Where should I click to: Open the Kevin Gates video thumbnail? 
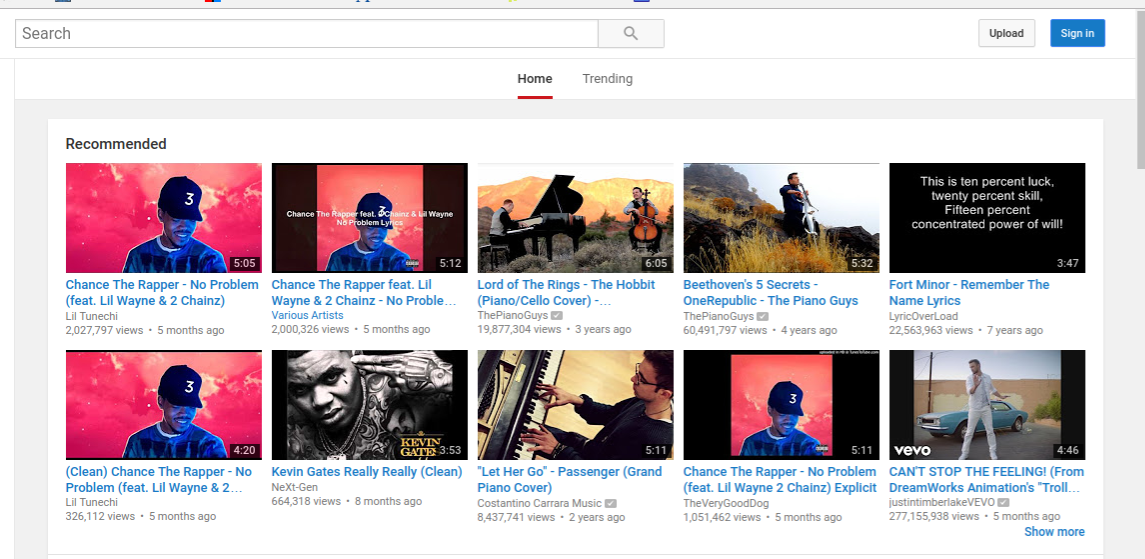369,405
